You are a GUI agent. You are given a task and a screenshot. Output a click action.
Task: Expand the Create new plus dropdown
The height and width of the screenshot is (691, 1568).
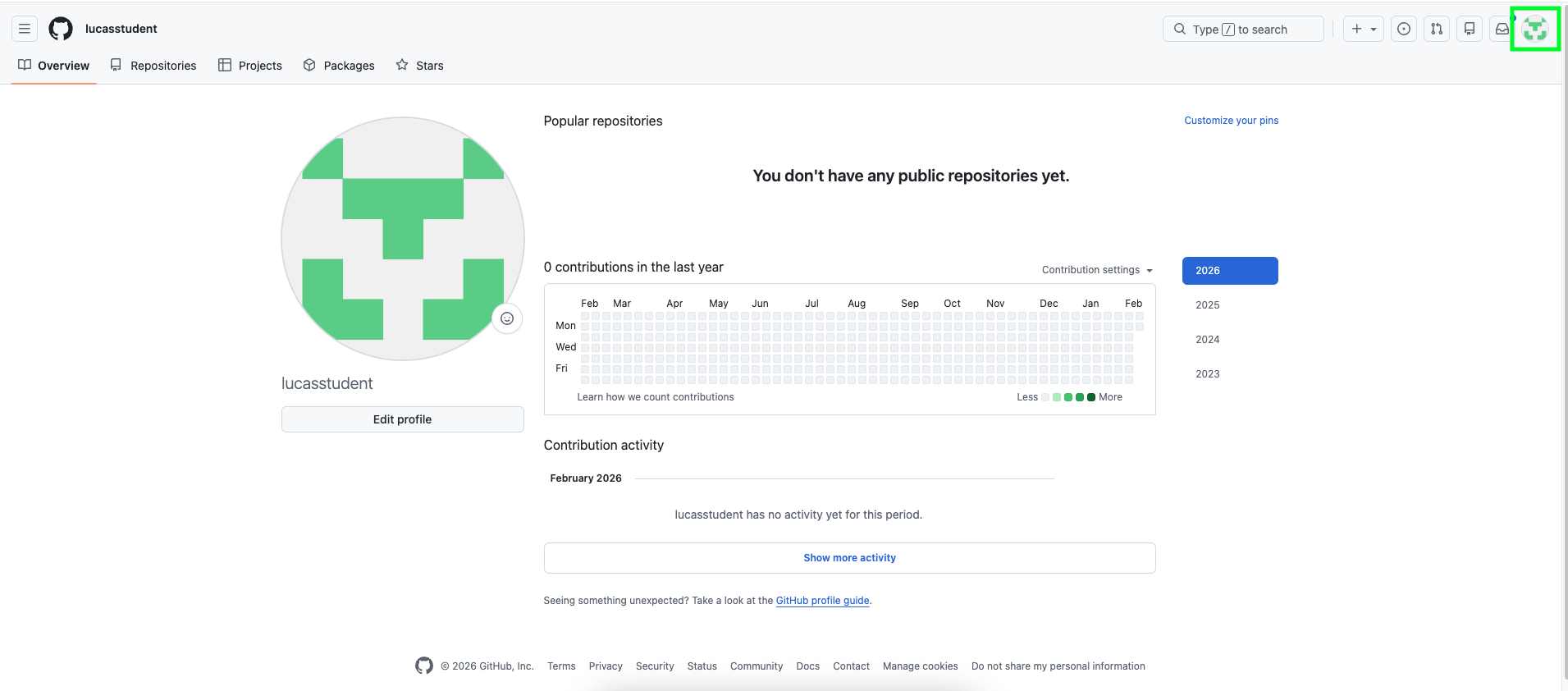point(1363,29)
